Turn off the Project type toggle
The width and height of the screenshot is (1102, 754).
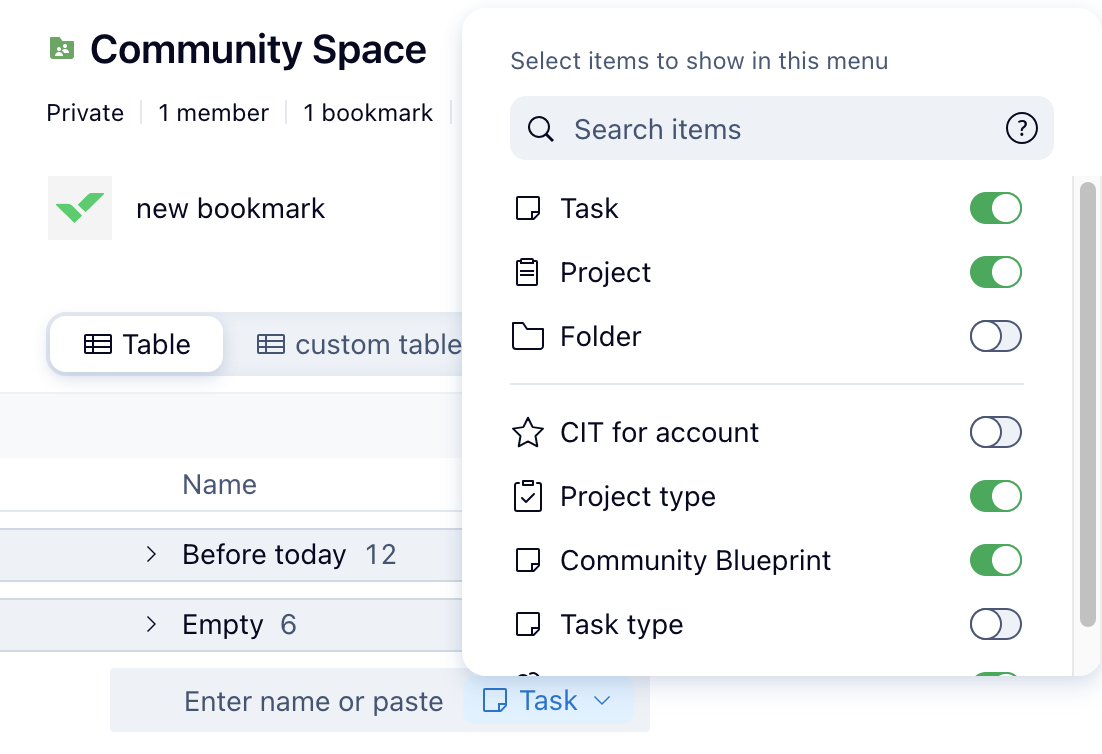click(995, 497)
